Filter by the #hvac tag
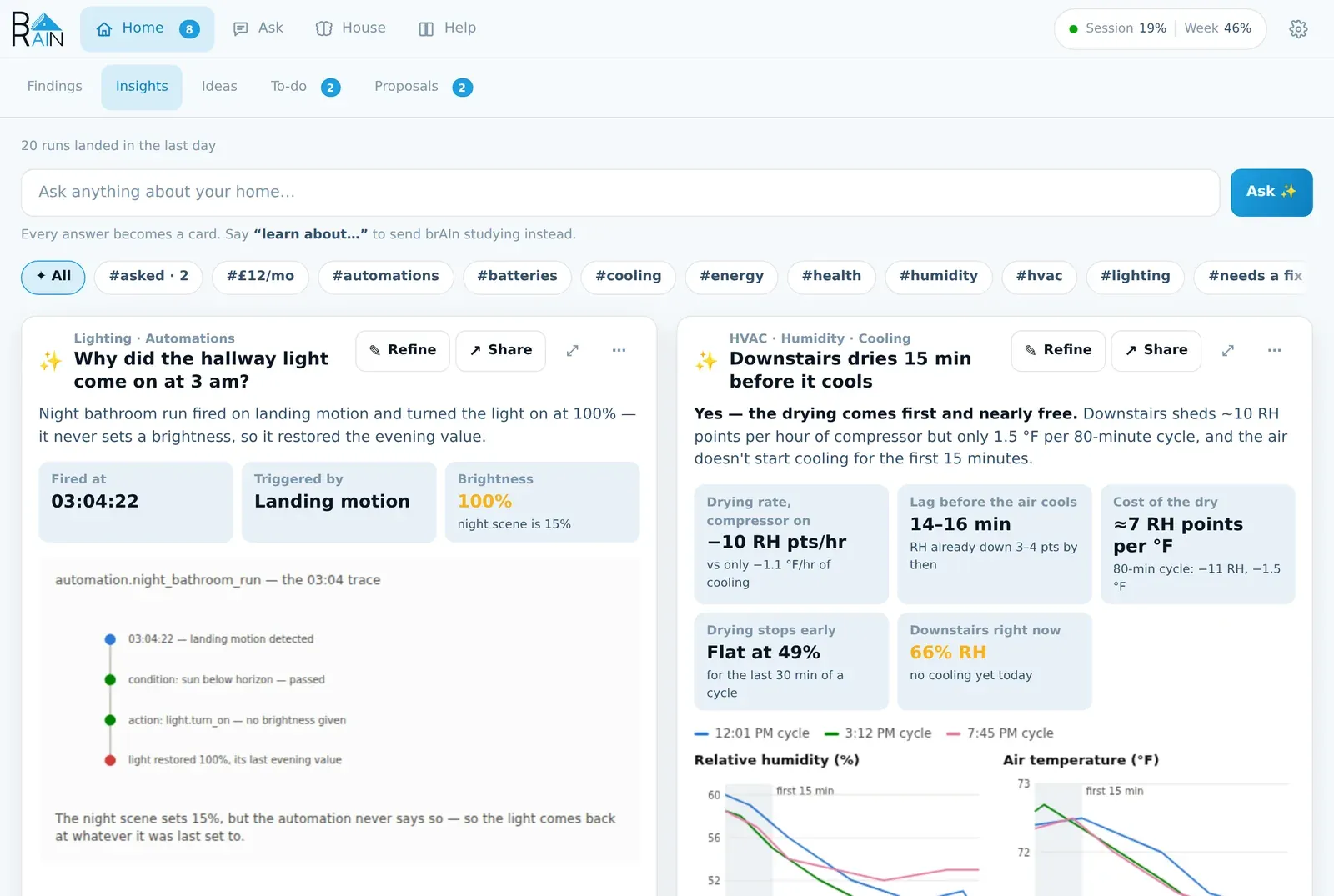The height and width of the screenshot is (896, 1334). 1039,277
